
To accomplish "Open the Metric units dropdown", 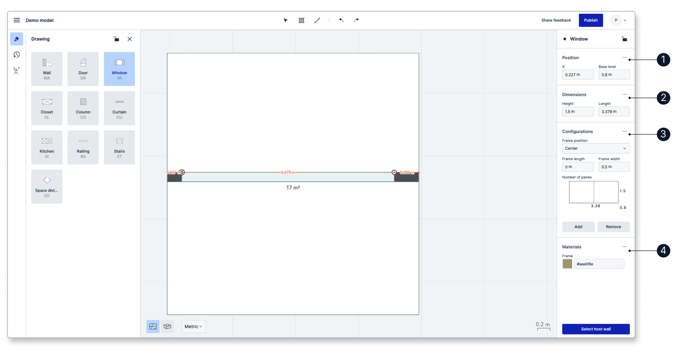I will (x=193, y=326).
